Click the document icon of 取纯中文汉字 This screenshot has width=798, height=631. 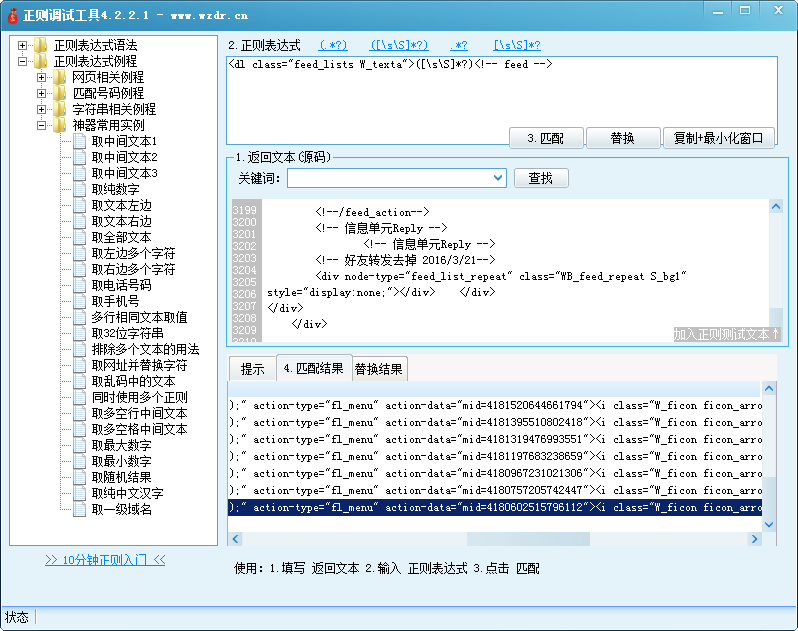tap(79, 493)
